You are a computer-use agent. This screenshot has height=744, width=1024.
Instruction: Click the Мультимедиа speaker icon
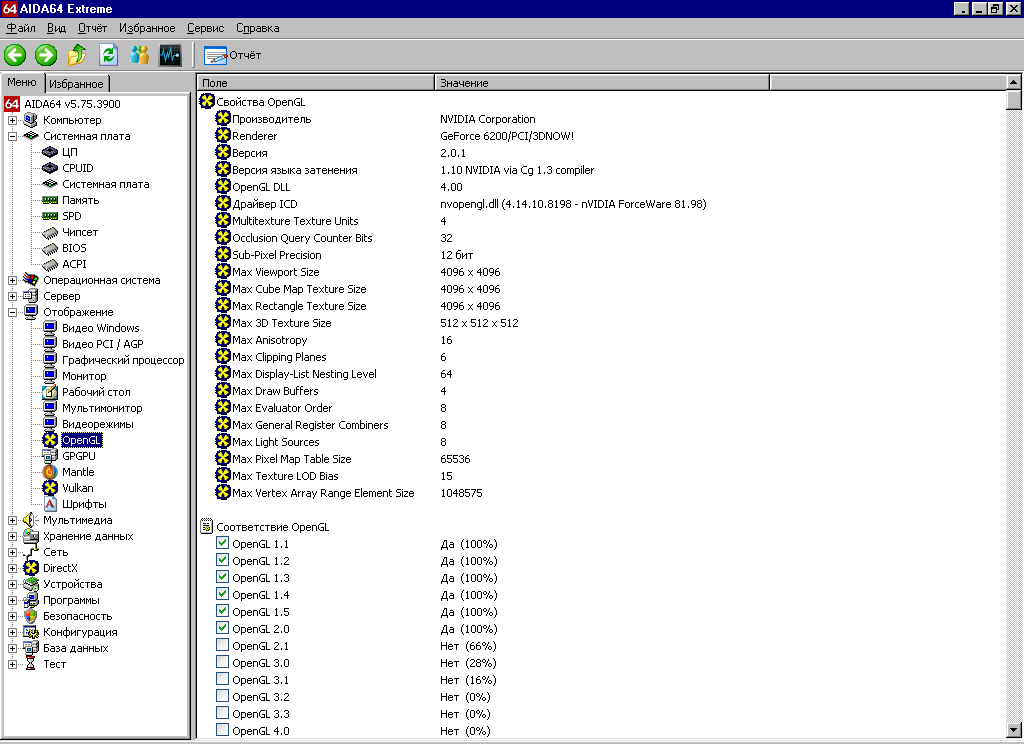click(31, 520)
